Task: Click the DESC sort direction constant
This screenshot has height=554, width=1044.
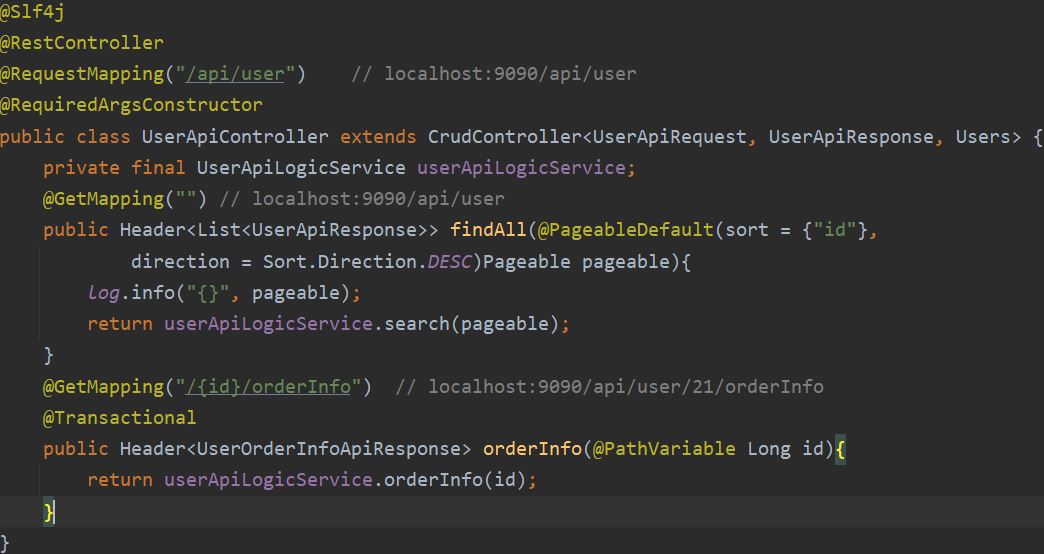Action: coord(449,261)
